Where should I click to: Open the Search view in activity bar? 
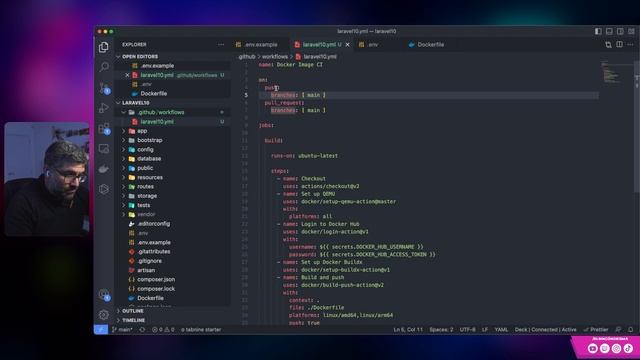[104, 67]
